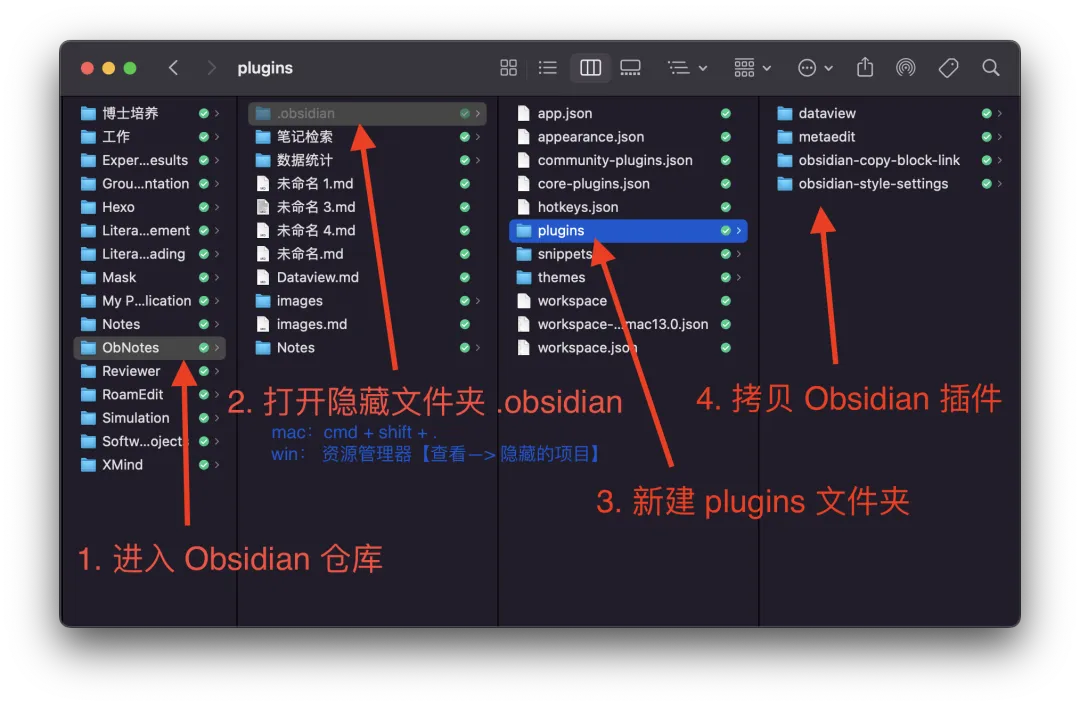Select the 博士培养 folder

pos(149,113)
